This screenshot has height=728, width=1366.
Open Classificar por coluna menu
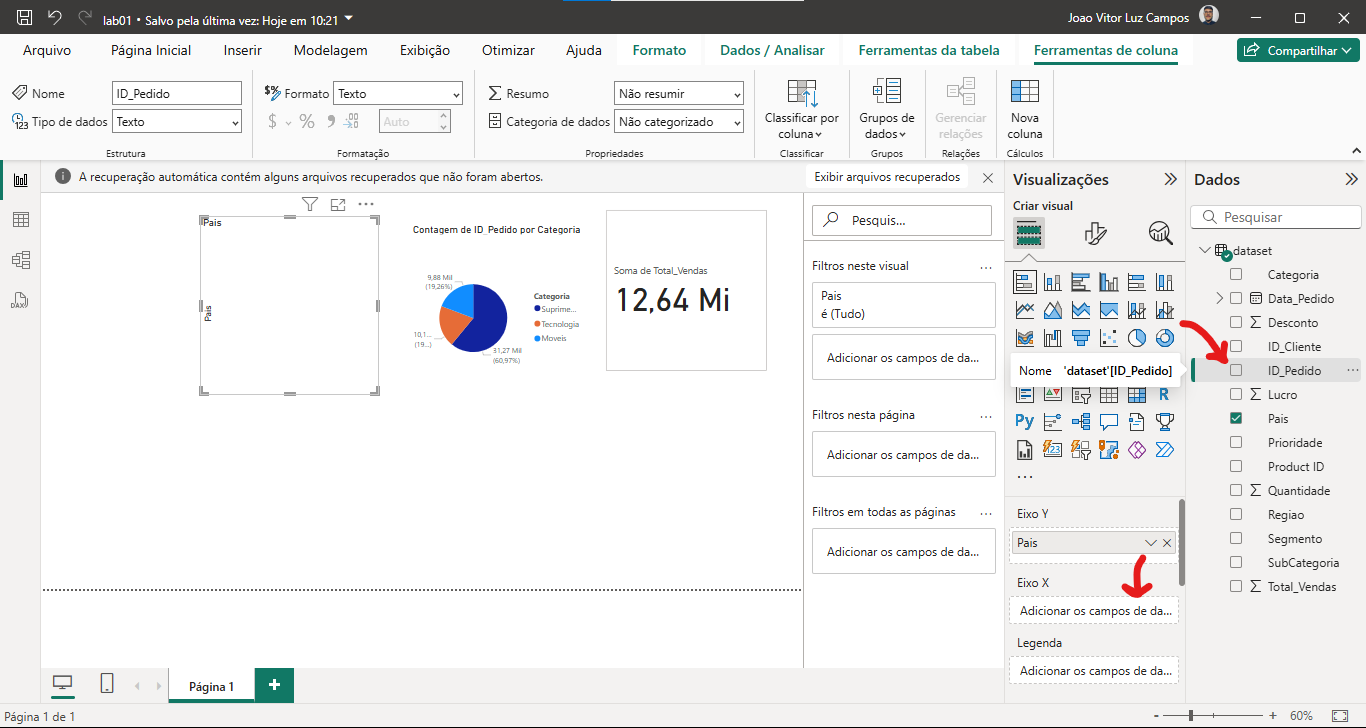801,109
